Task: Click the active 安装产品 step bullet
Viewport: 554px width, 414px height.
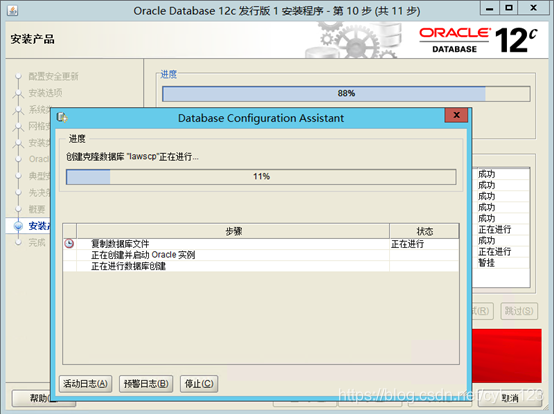Action: click(x=18, y=226)
